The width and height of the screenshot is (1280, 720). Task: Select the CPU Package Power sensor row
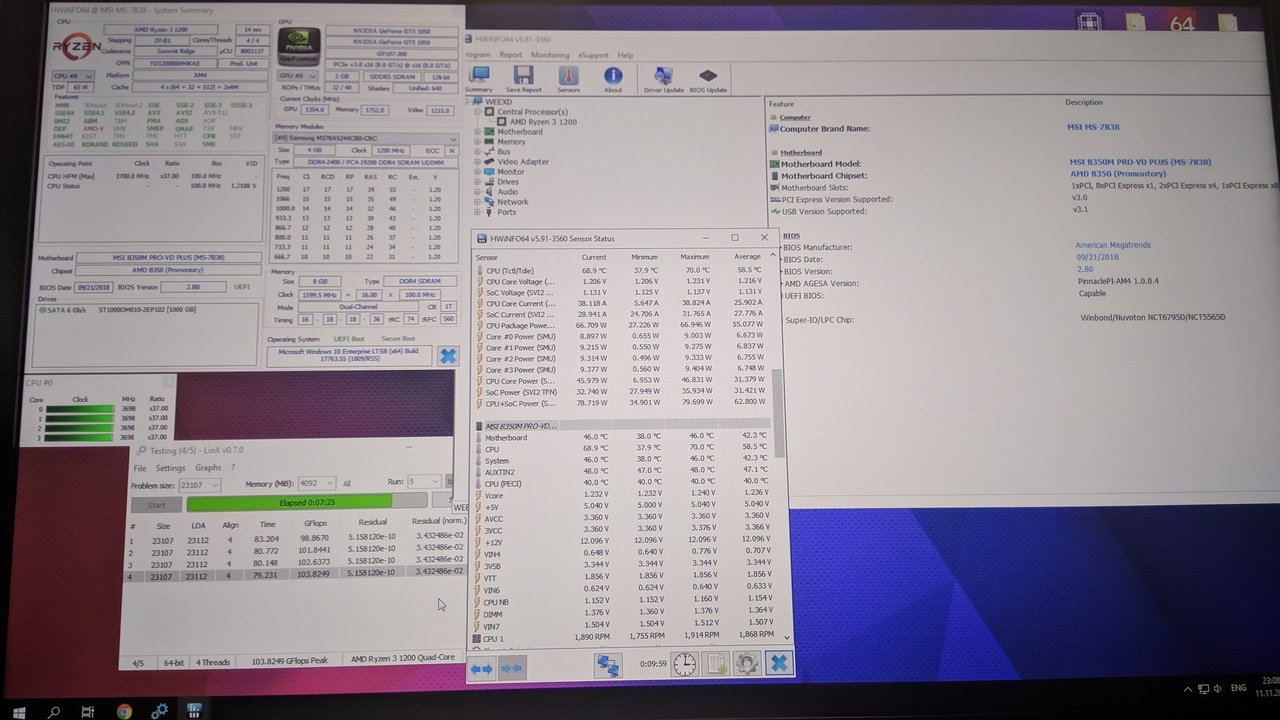click(621, 325)
